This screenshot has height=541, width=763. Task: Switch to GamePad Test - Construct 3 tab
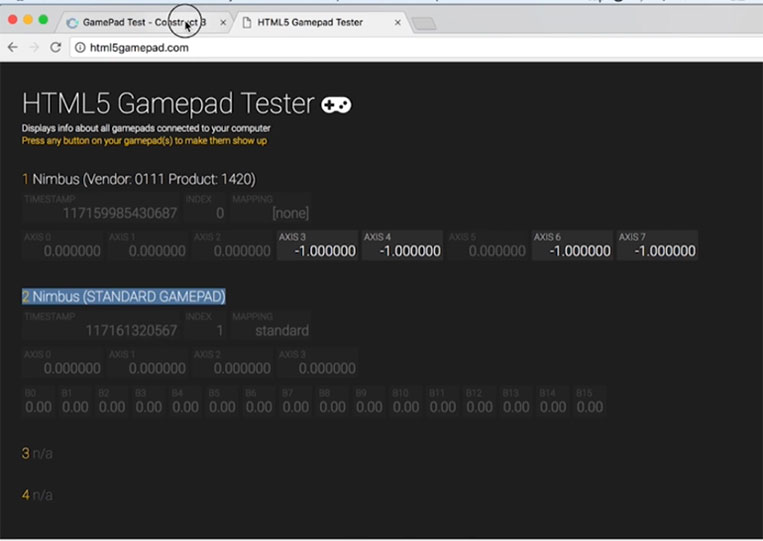pyautogui.click(x=144, y=22)
